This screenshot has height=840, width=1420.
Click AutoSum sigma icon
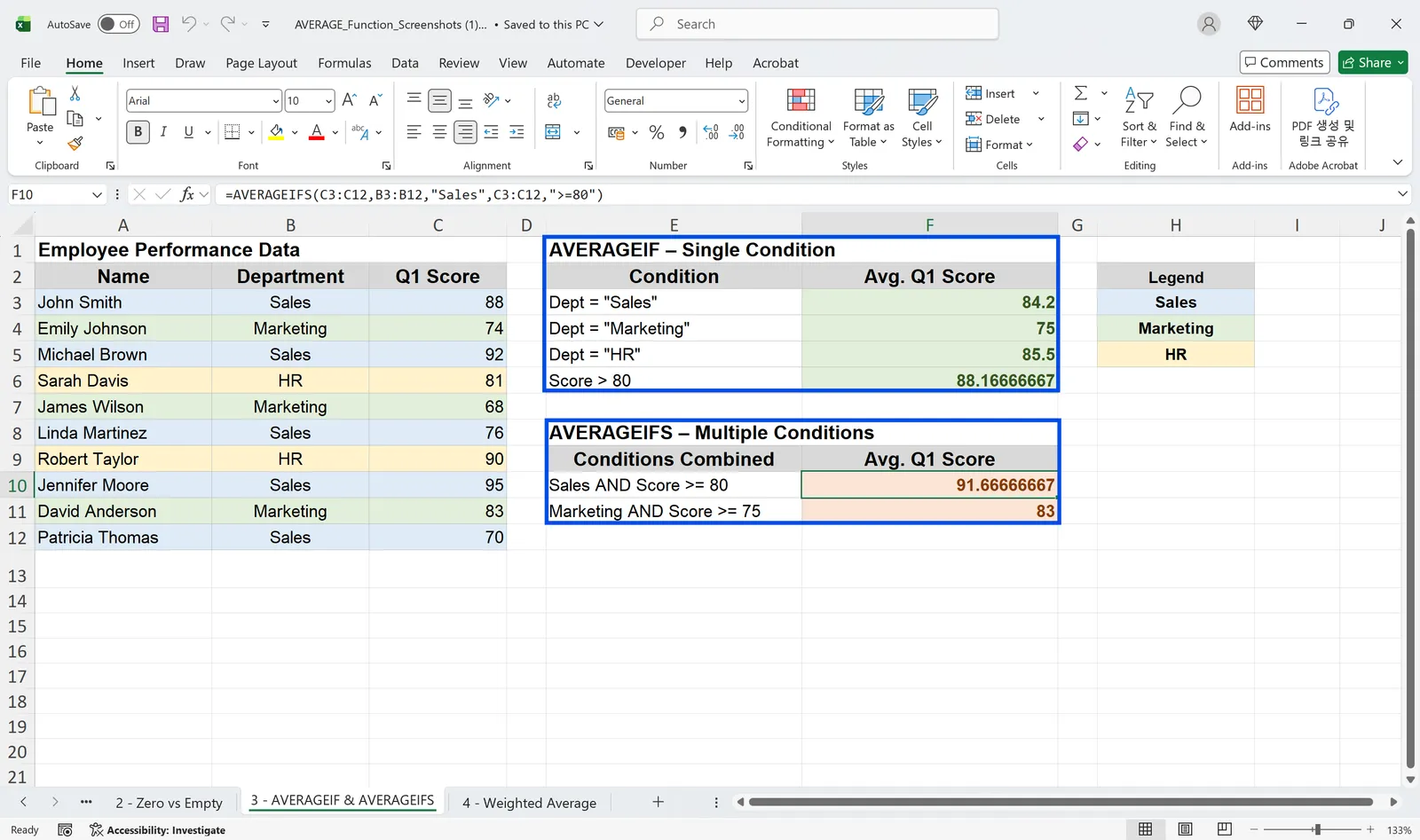pos(1081,93)
